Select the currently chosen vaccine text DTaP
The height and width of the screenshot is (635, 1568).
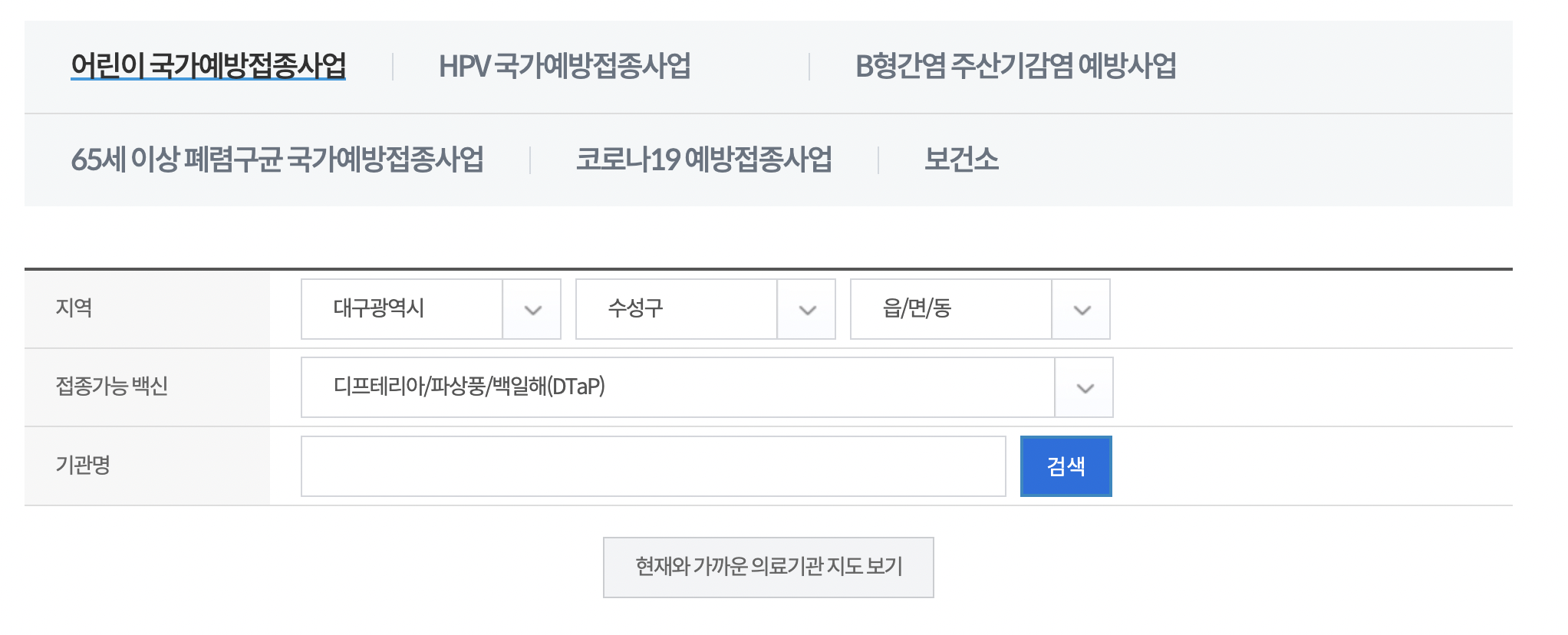click(x=471, y=387)
